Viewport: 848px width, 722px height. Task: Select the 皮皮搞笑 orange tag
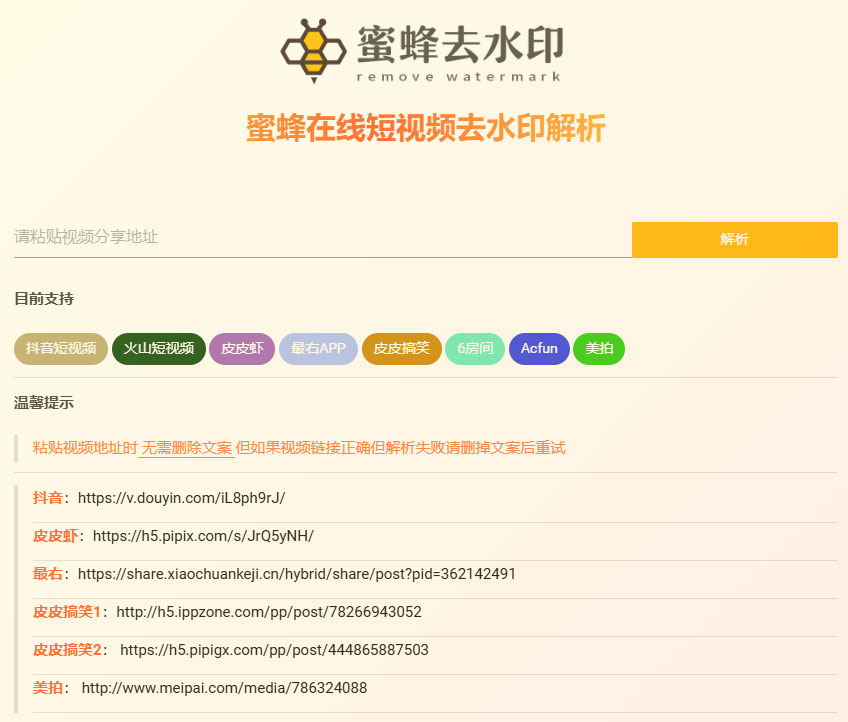coord(402,349)
